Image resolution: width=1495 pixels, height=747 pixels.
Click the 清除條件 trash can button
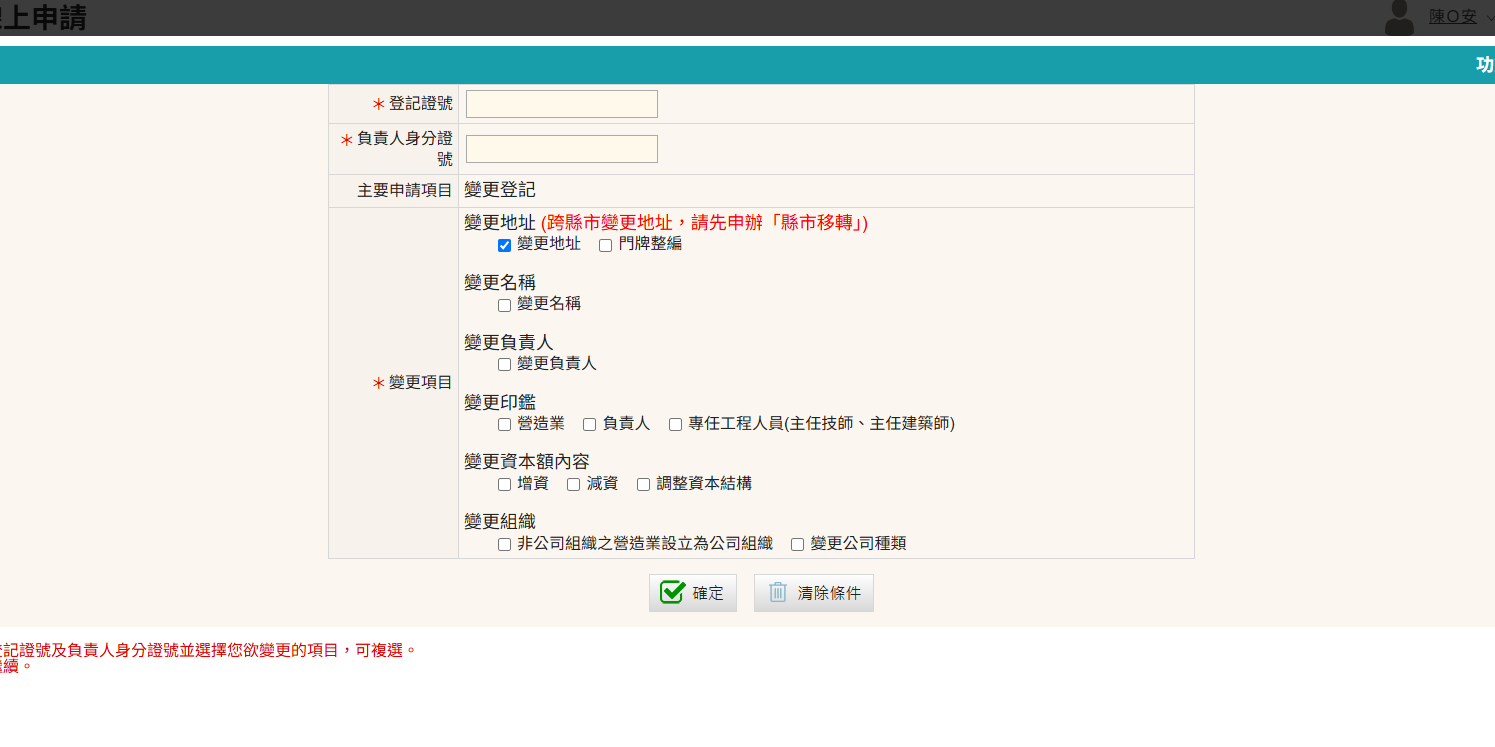click(814, 593)
